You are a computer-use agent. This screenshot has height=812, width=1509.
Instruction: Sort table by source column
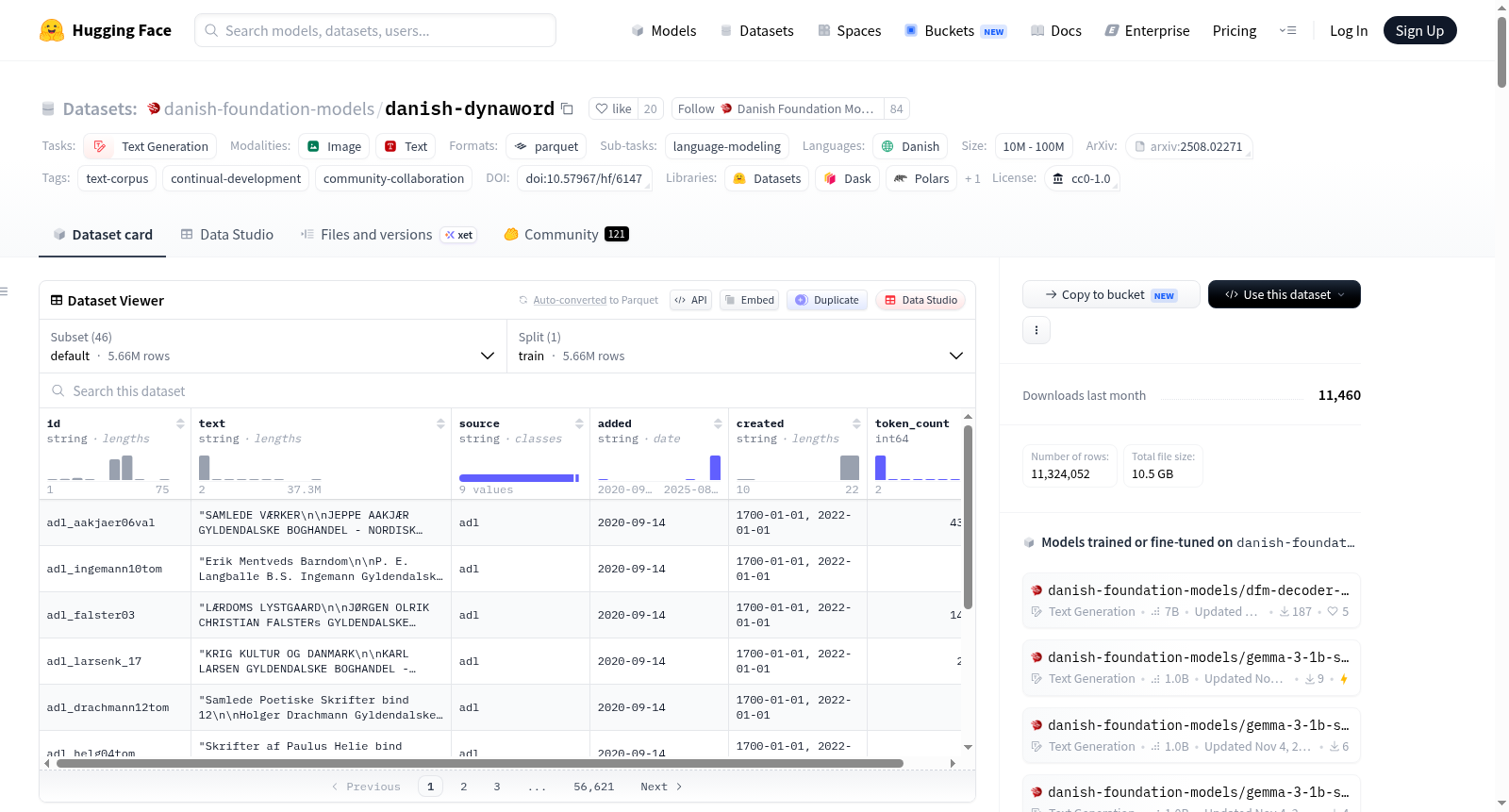point(579,423)
